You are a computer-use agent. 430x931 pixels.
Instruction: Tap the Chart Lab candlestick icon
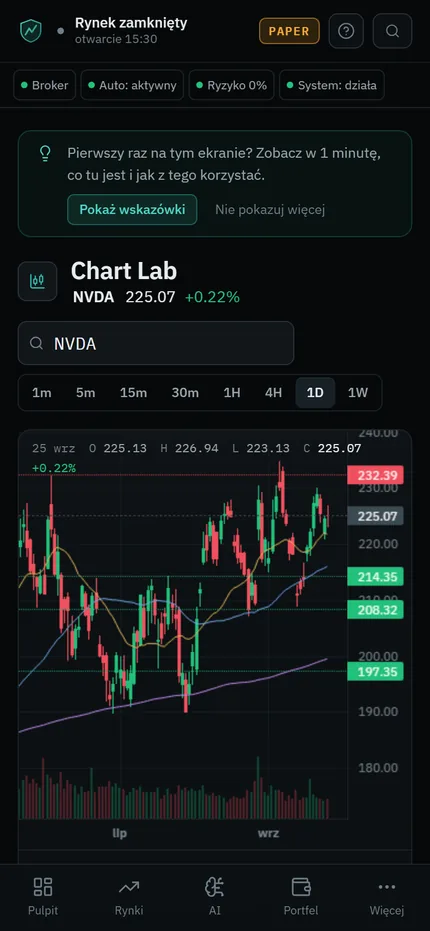tap(37, 281)
